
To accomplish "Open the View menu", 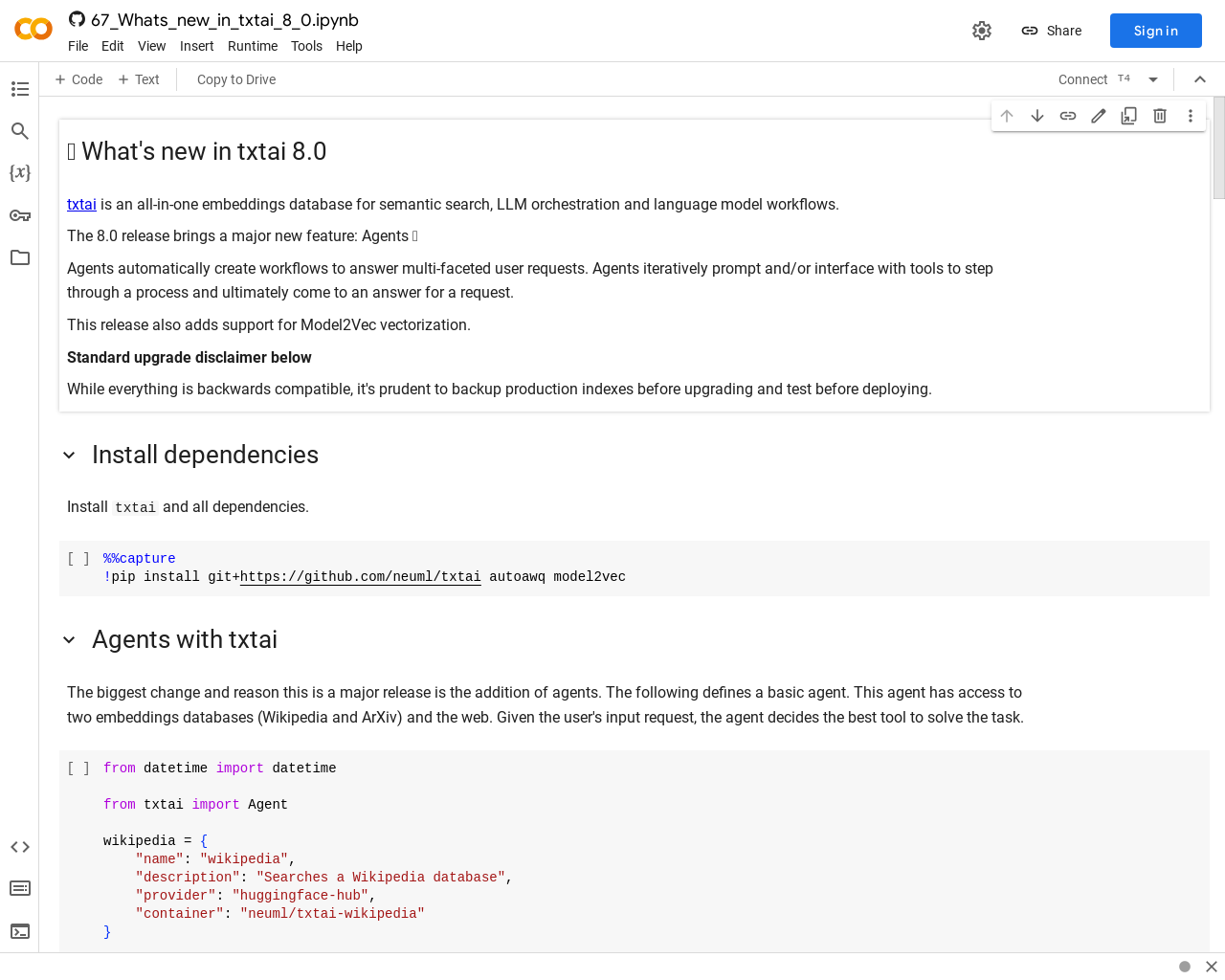I will (152, 46).
